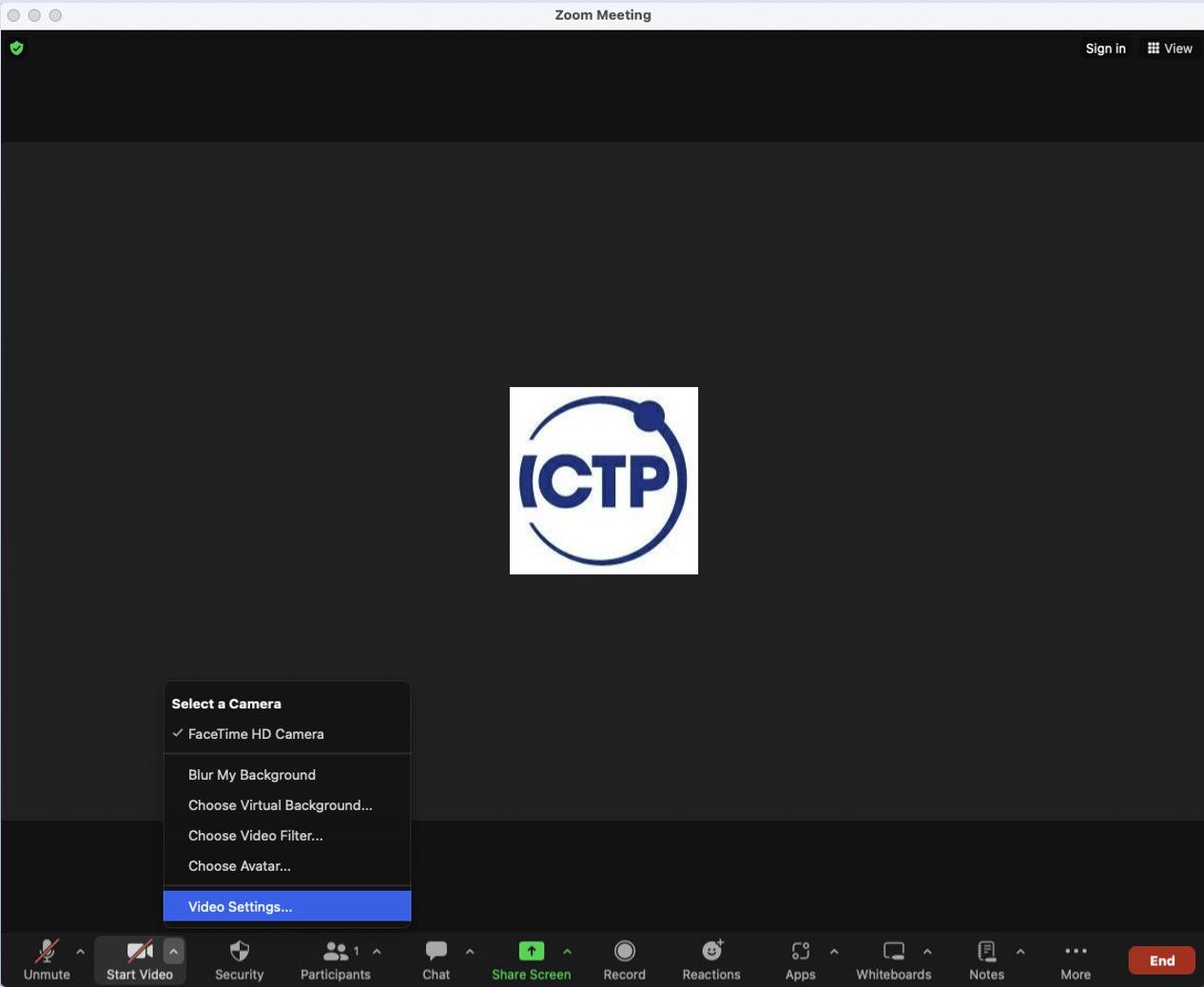This screenshot has height=987, width=1204.
Task: Expand the arrow next to Participants
Action: pos(377,951)
